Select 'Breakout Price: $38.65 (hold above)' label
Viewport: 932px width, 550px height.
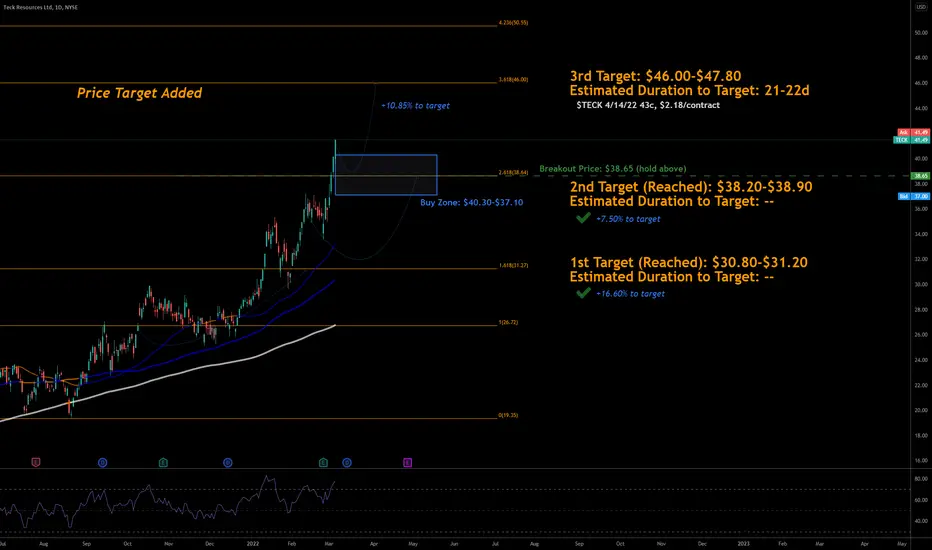pyautogui.click(x=612, y=169)
